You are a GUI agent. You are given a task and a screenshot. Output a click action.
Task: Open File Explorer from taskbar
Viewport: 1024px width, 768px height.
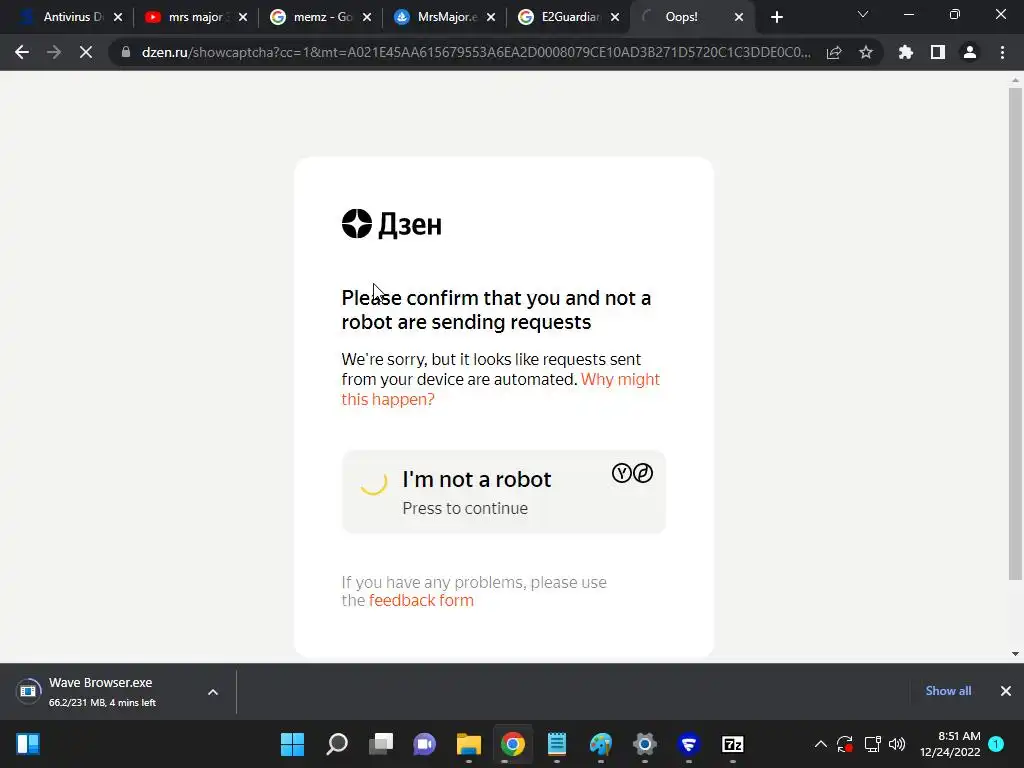tap(469, 744)
